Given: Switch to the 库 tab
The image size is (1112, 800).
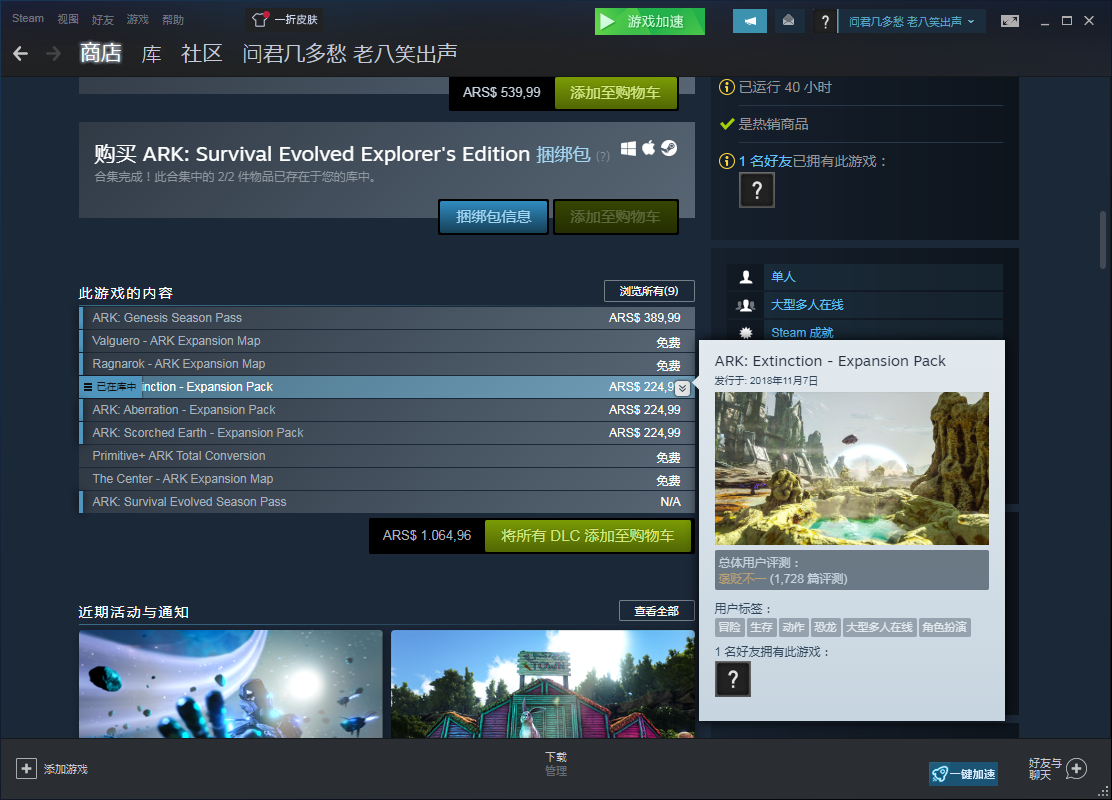Looking at the screenshot, I should [x=151, y=53].
